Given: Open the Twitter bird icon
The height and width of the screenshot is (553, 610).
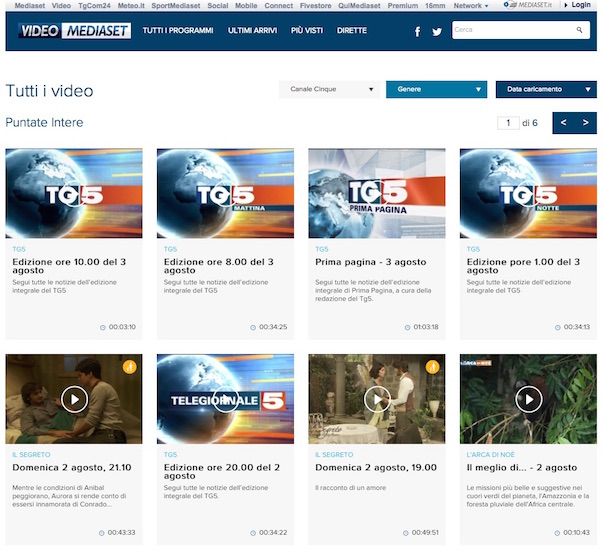Looking at the screenshot, I should (x=437, y=32).
